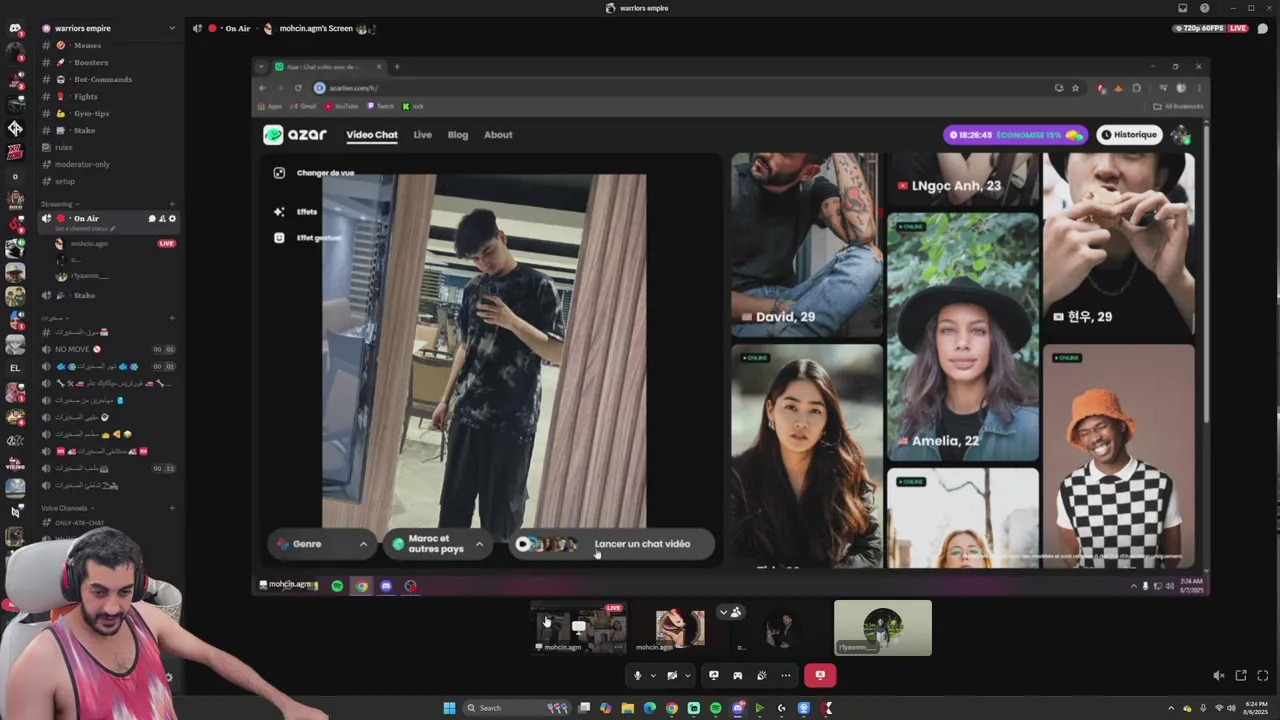This screenshot has width=1280, height=720.
Task: Click Changer de vue in Azar
Action: tap(315, 173)
